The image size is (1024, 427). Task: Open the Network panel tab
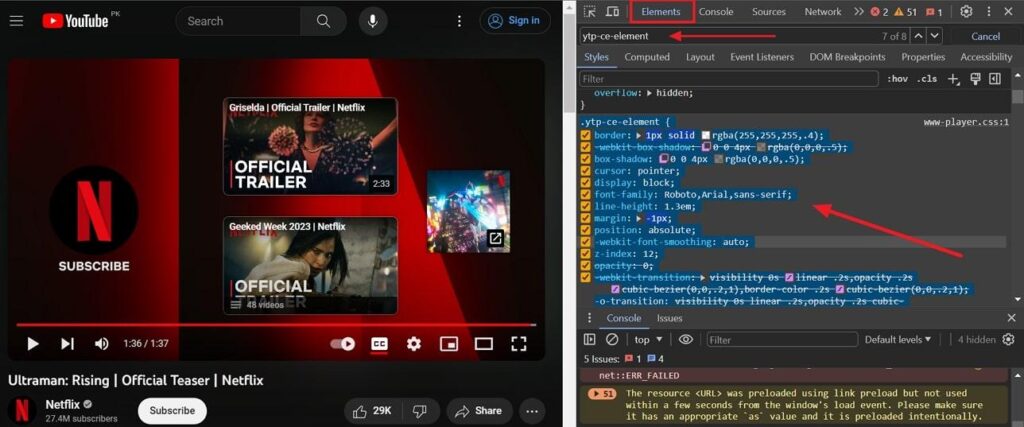[x=823, y=12]
